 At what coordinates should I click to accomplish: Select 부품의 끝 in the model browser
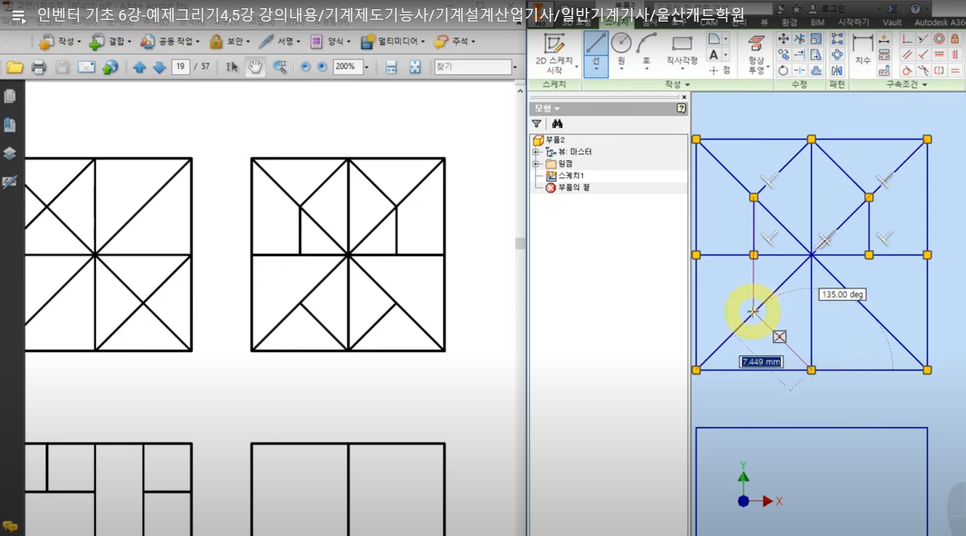567,187
